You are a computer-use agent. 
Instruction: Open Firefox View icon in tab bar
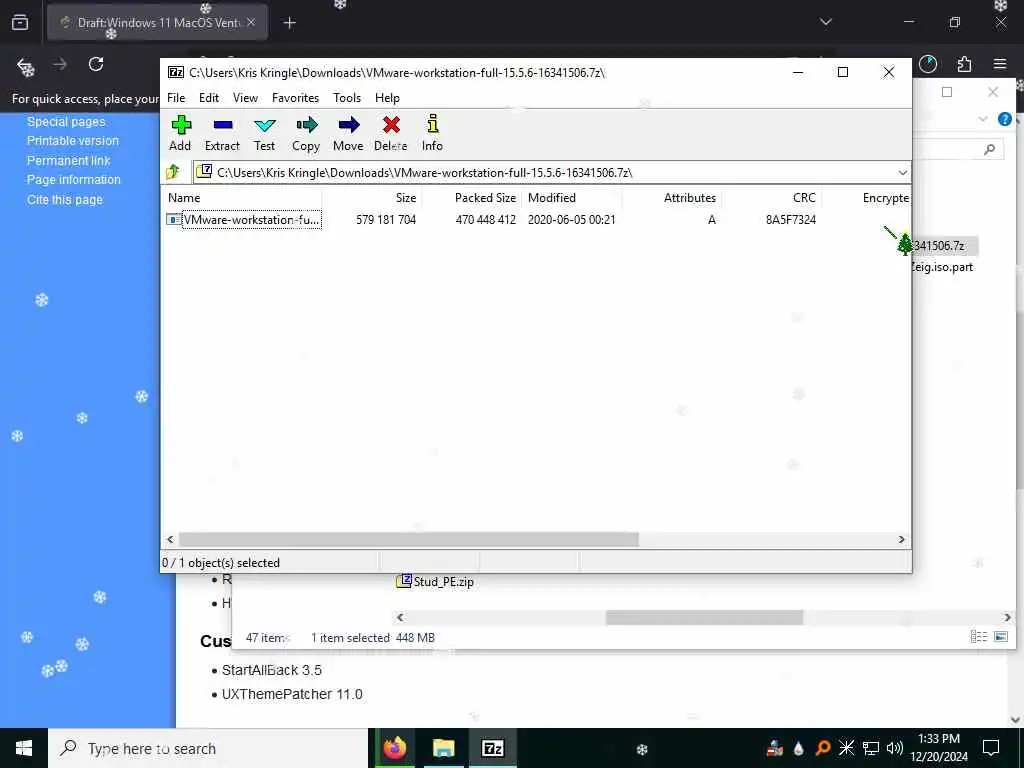tap(20, 23)
